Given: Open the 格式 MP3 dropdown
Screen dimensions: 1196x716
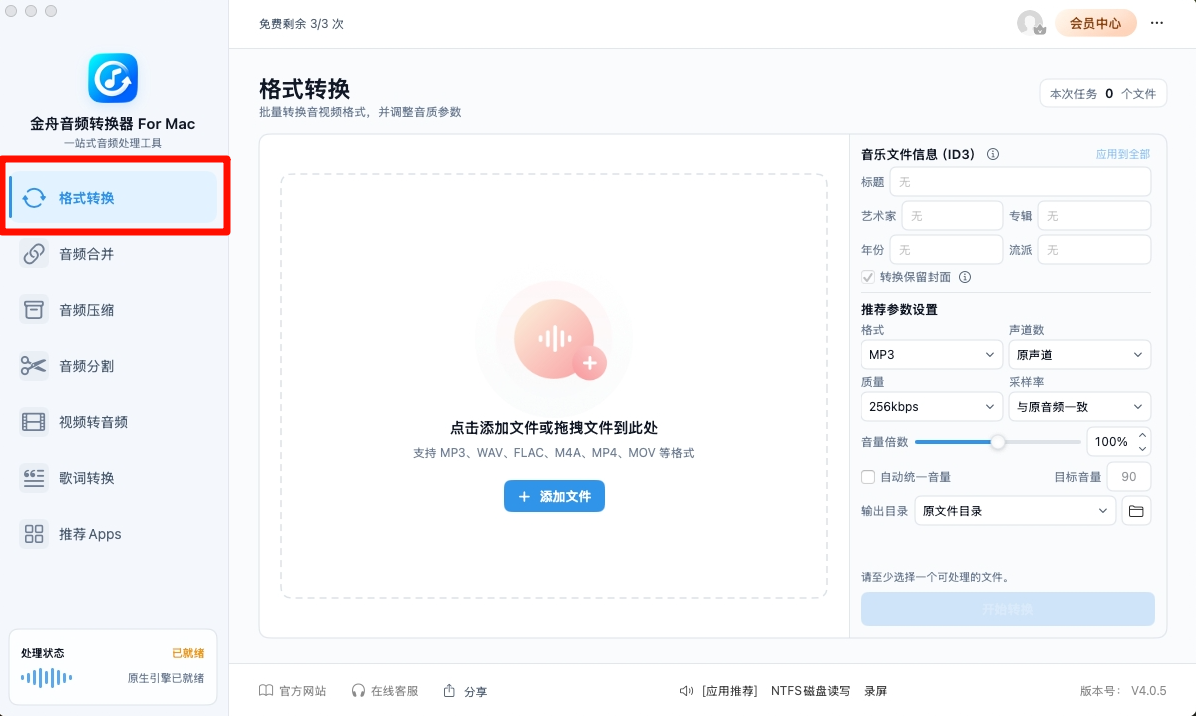Looking at the screenshot, I should [x=931, y=355].
